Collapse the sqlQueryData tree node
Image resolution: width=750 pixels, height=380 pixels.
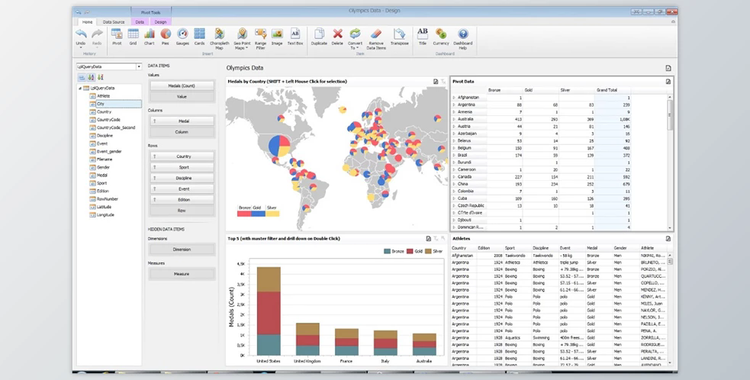click(x=80, y=88)
